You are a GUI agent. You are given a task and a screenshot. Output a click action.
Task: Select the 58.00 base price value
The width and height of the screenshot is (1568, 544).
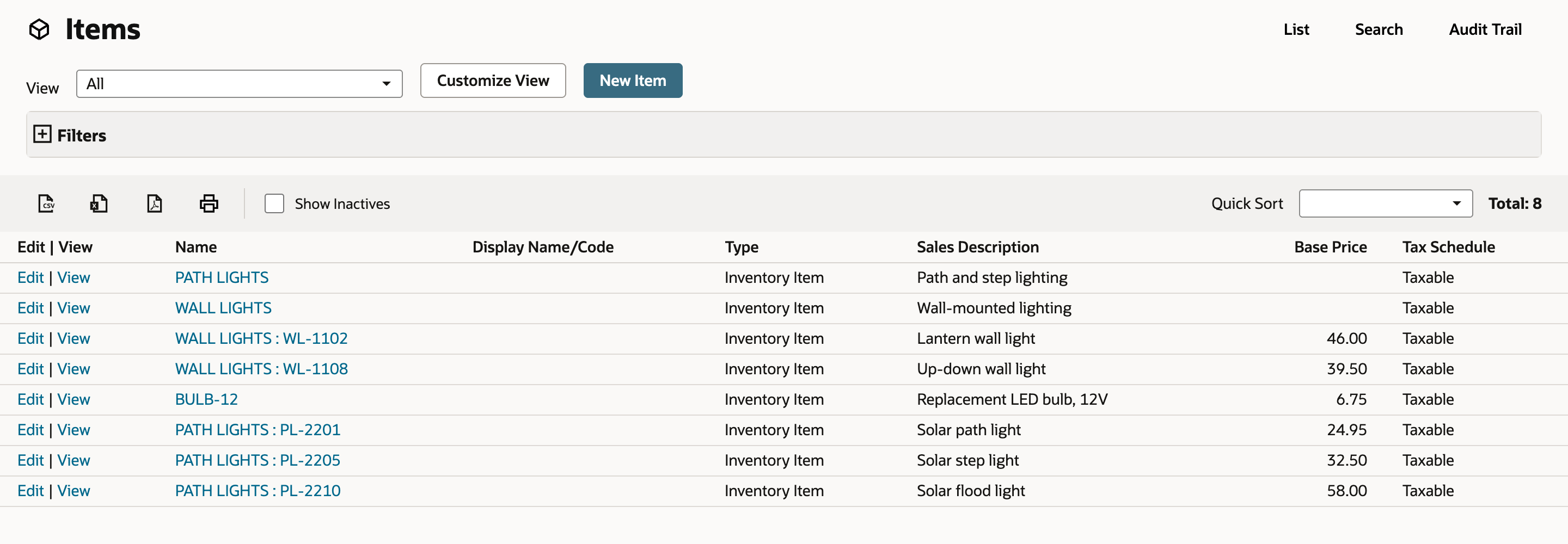click(x=1346, y=491)
